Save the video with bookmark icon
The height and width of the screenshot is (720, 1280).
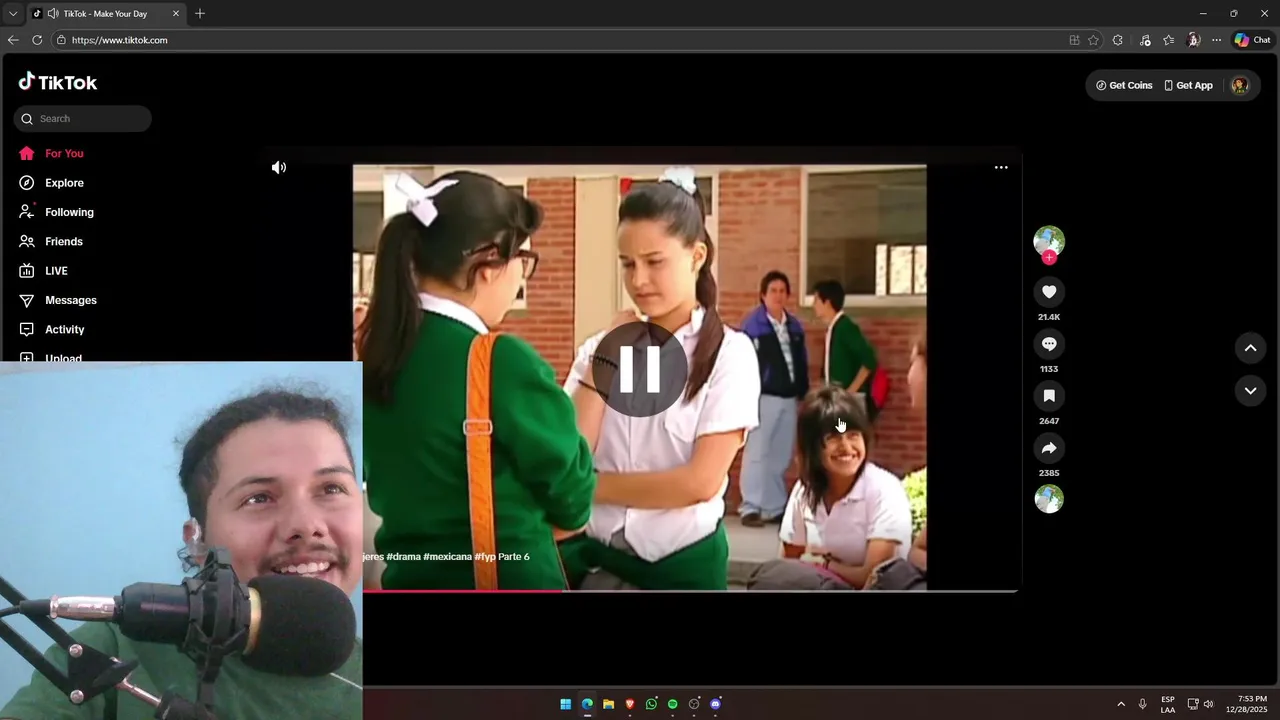1049,396
